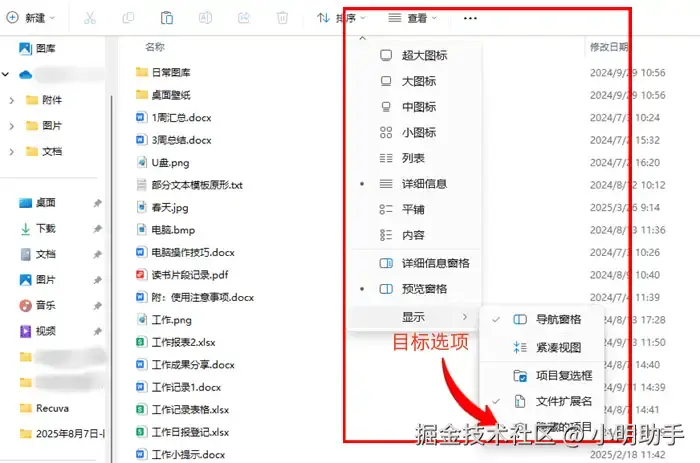Expand the 显示 submenu arrow
700x463 pixels.
click(x=465, y=317)
